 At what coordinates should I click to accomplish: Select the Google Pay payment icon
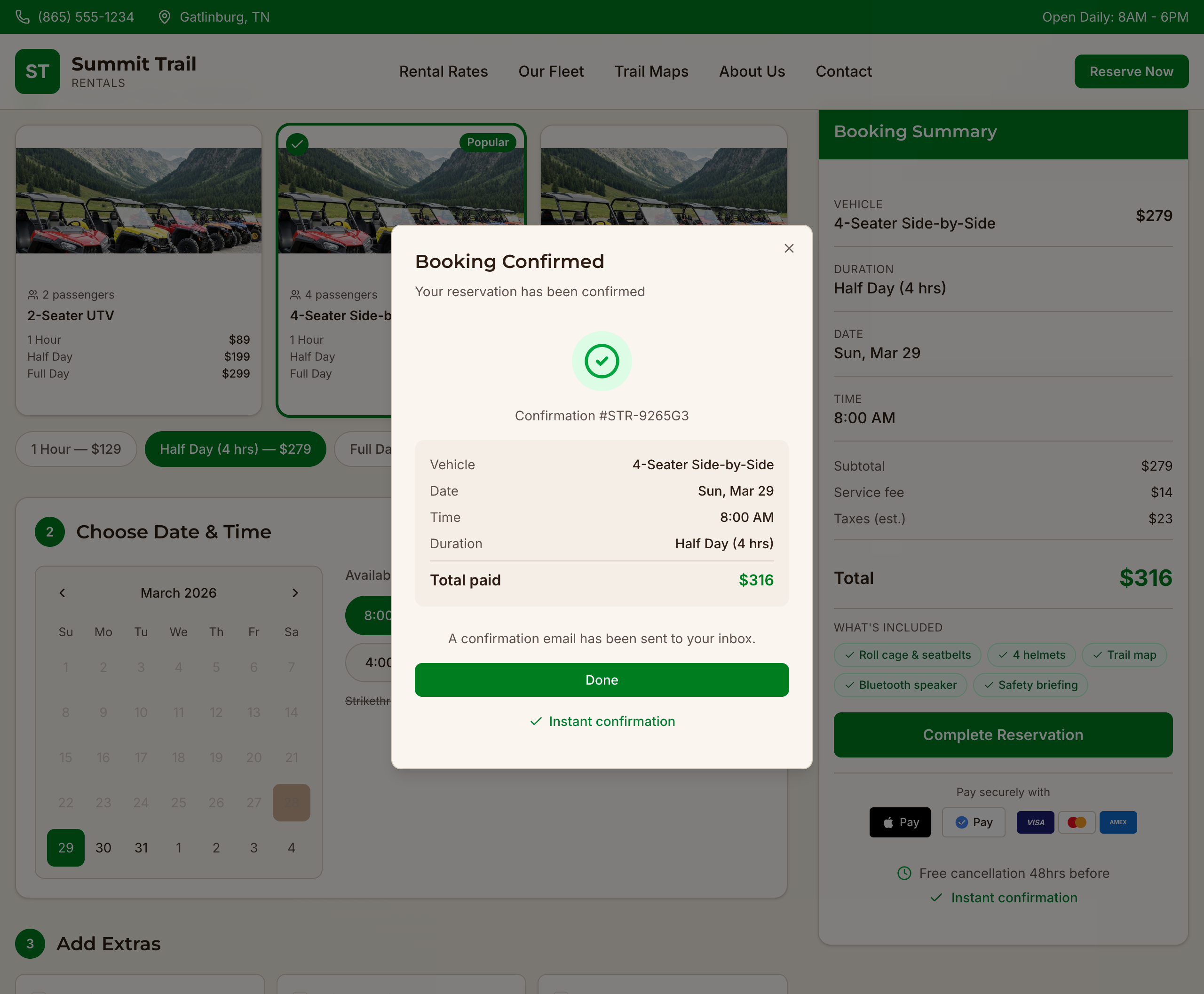tap(973, 822)
